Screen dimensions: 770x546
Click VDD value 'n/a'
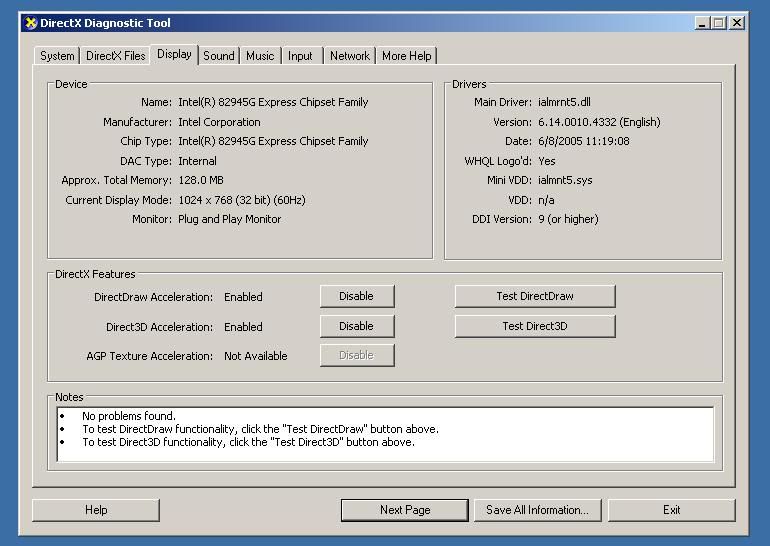pos(546,200)
